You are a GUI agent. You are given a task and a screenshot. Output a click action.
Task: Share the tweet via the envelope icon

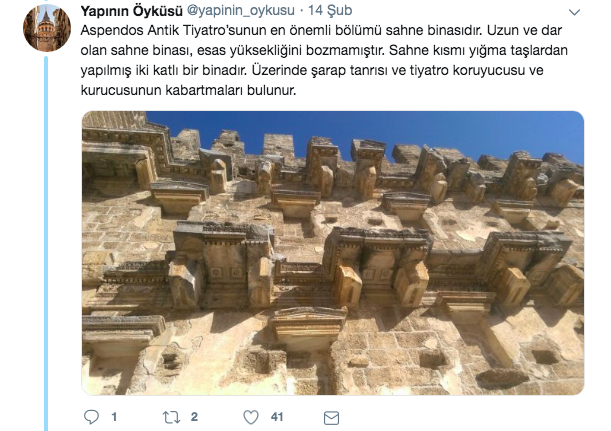coord(331,418)
